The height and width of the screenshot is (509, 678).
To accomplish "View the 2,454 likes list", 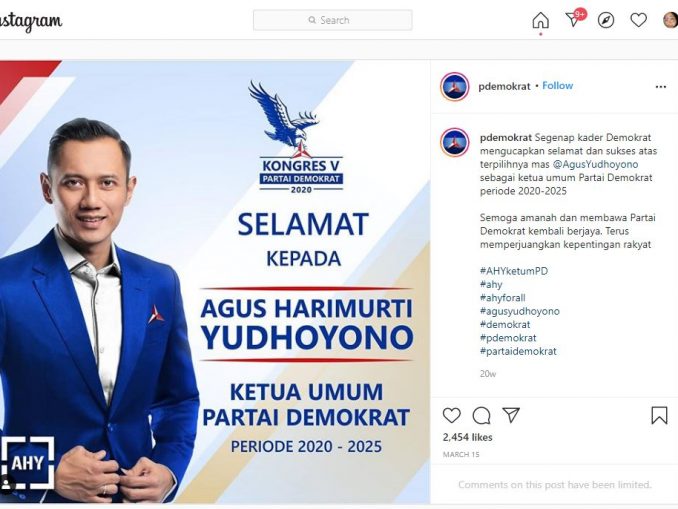I will tap(467, 437).
